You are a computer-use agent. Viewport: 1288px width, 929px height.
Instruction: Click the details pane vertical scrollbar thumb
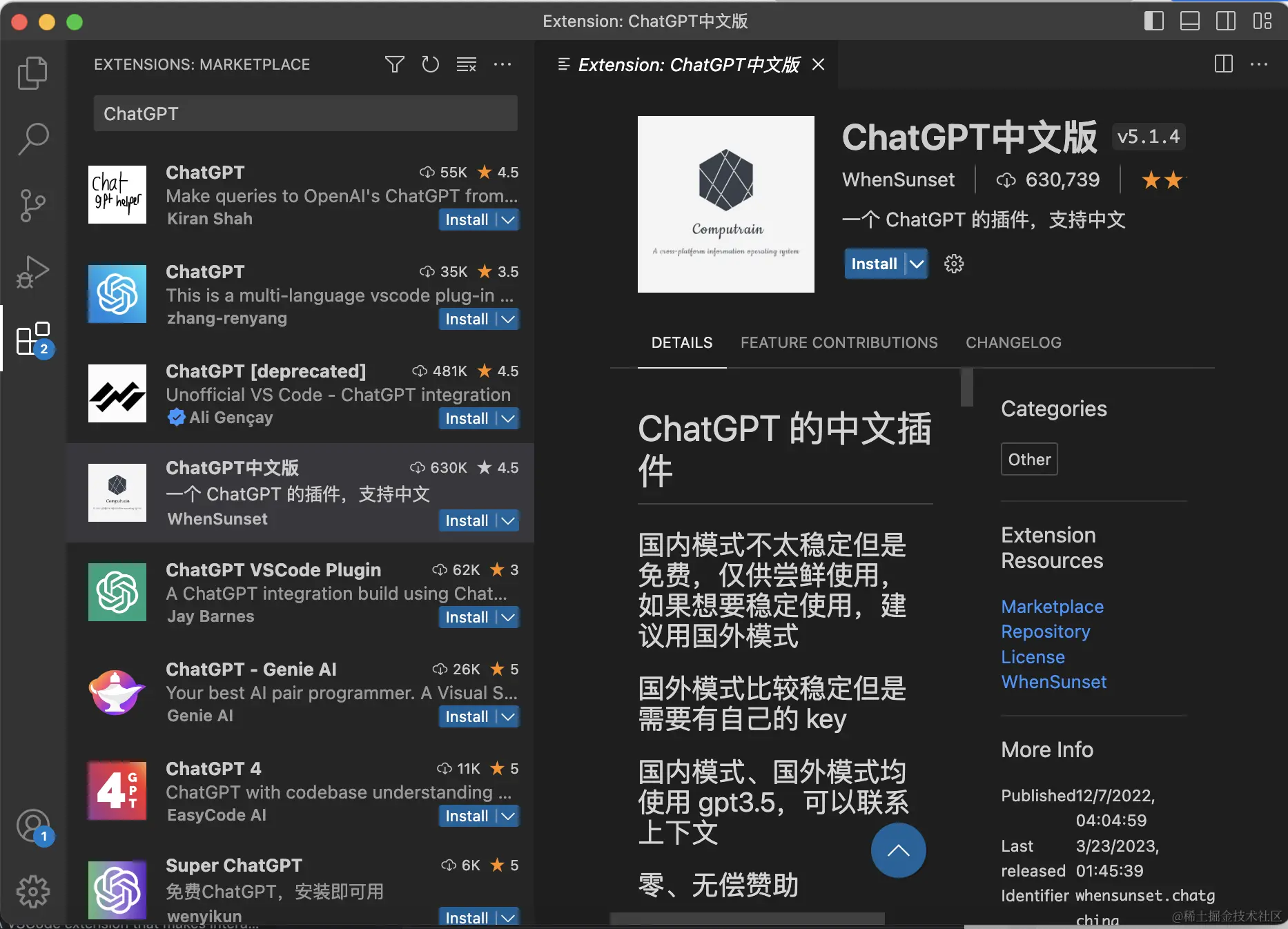(967, 387)
